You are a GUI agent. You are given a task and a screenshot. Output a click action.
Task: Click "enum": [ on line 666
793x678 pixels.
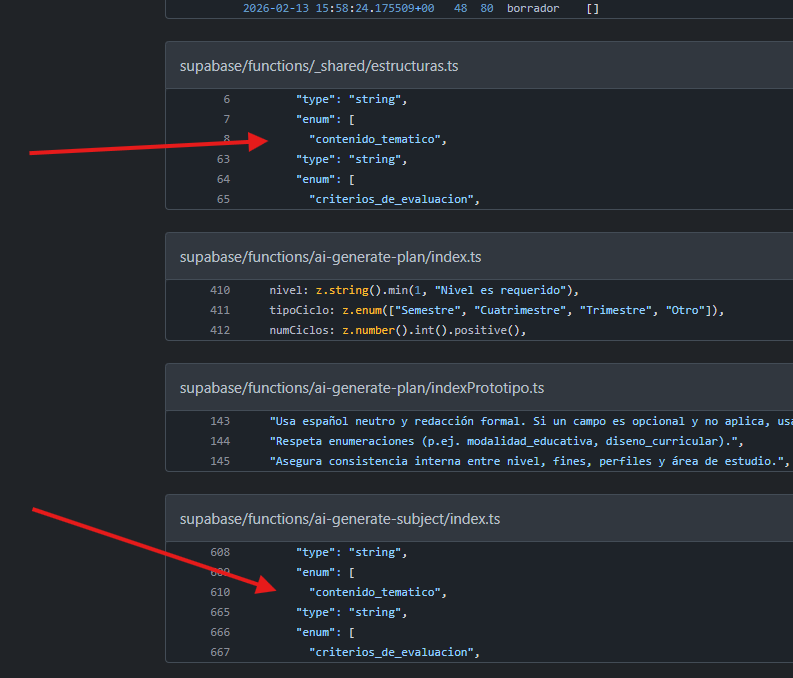325,632
